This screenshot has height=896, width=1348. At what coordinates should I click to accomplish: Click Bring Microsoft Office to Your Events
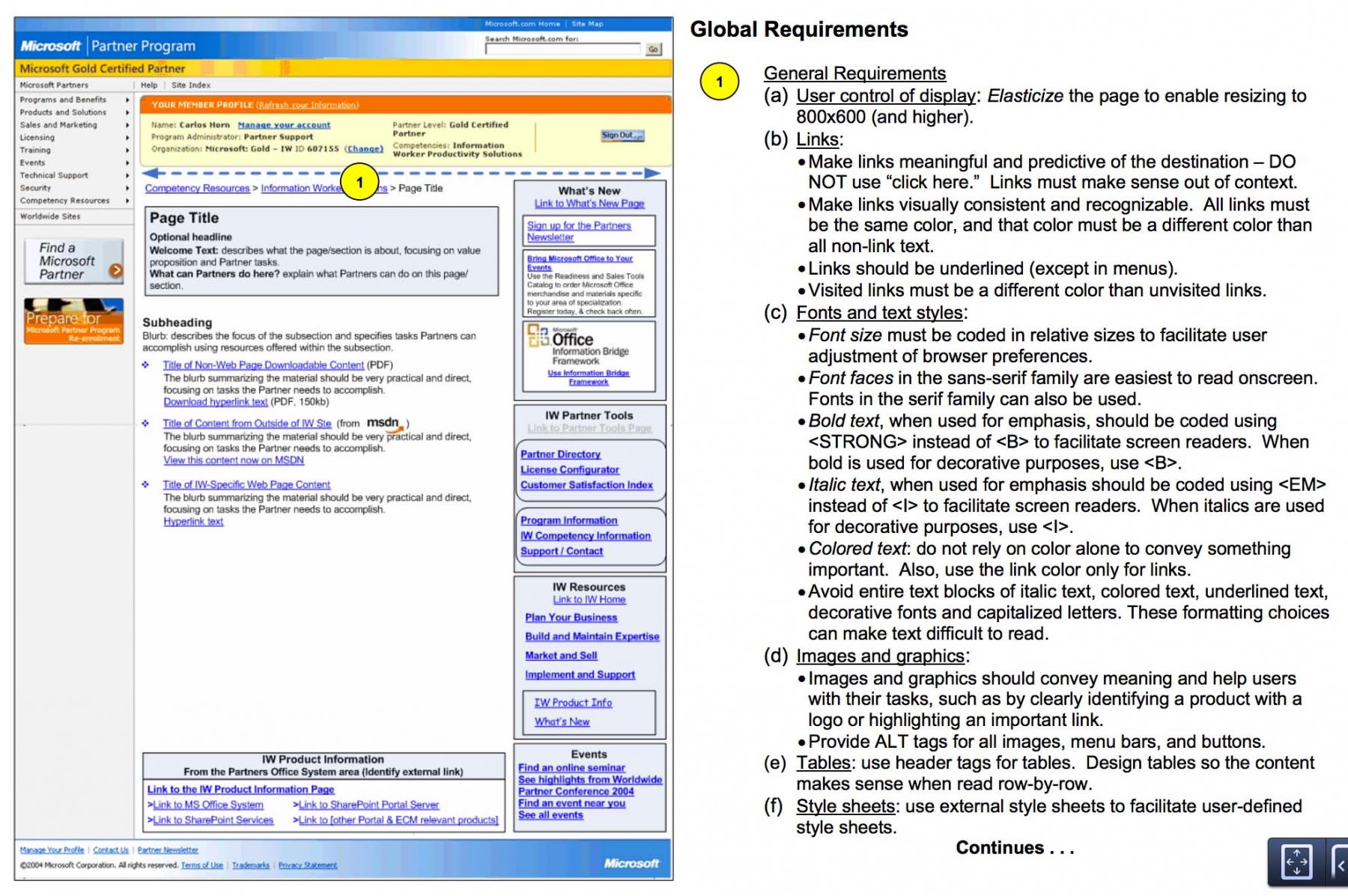pos(580,263)
